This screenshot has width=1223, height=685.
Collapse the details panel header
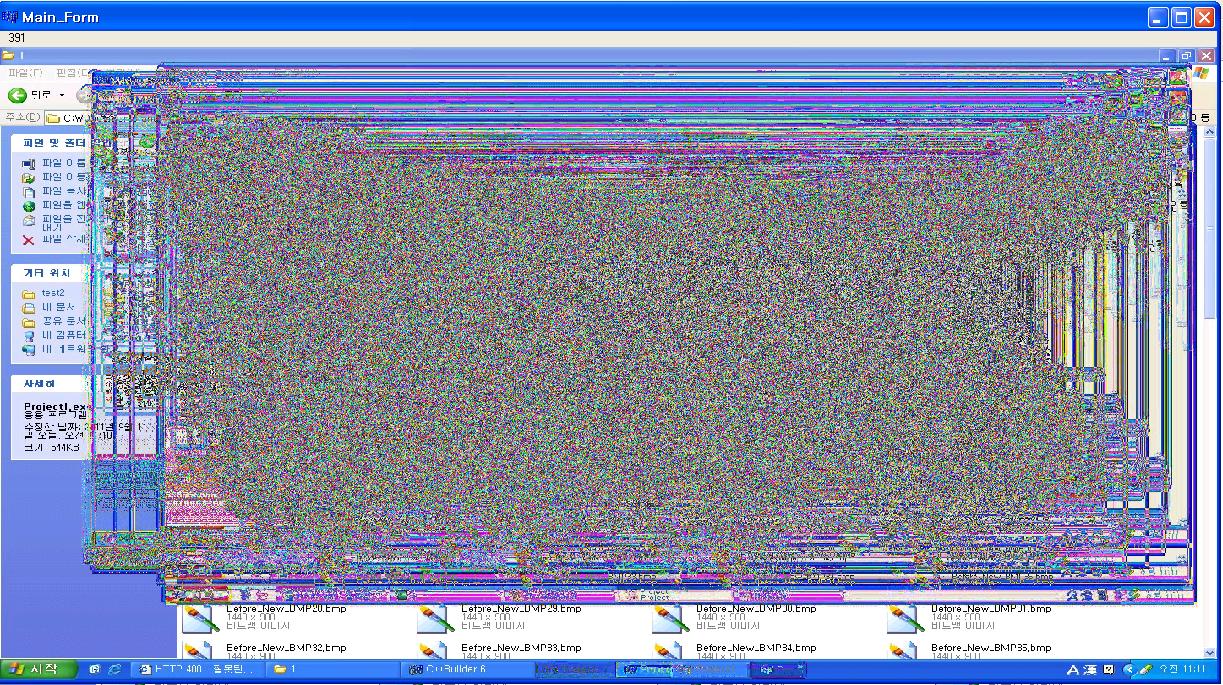coord(40,383)
